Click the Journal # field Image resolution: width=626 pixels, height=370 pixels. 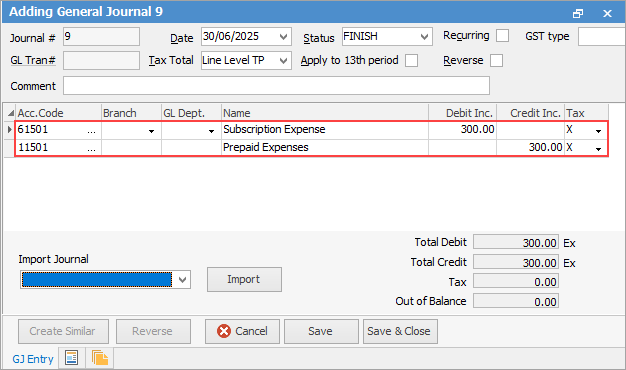(101, 37)
